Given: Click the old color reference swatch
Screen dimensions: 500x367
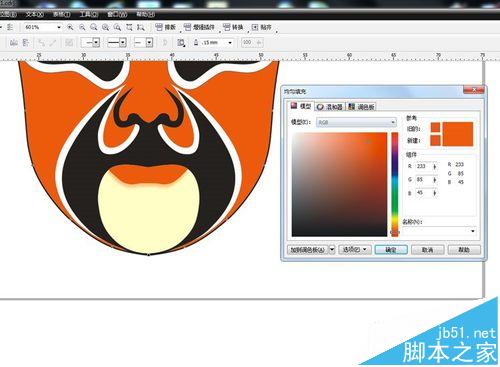Looking at the screenshot, I should pyautogui.click(x=435, y=128).
